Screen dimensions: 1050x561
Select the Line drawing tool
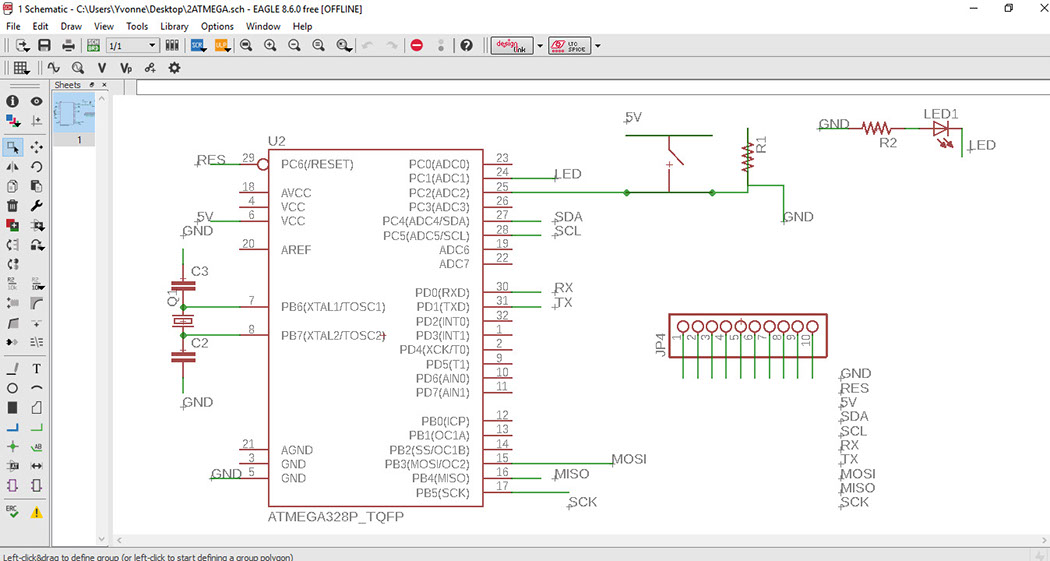pyautogui.click(x=12, y=368)
